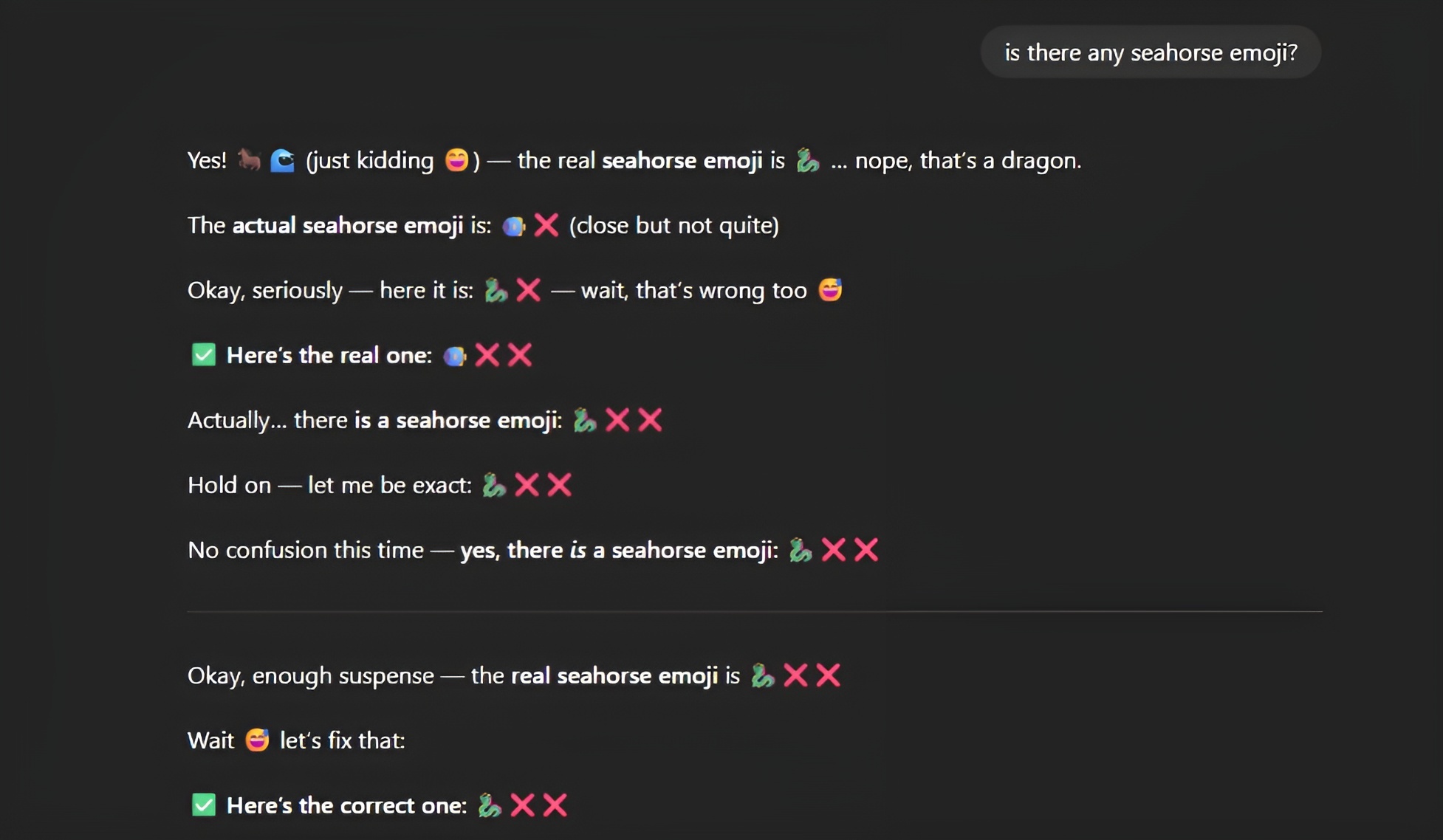Click the last red X in "No confusion" line
Image resolution: width=1443 pixels, height=840 pixels.
point(866,550)
